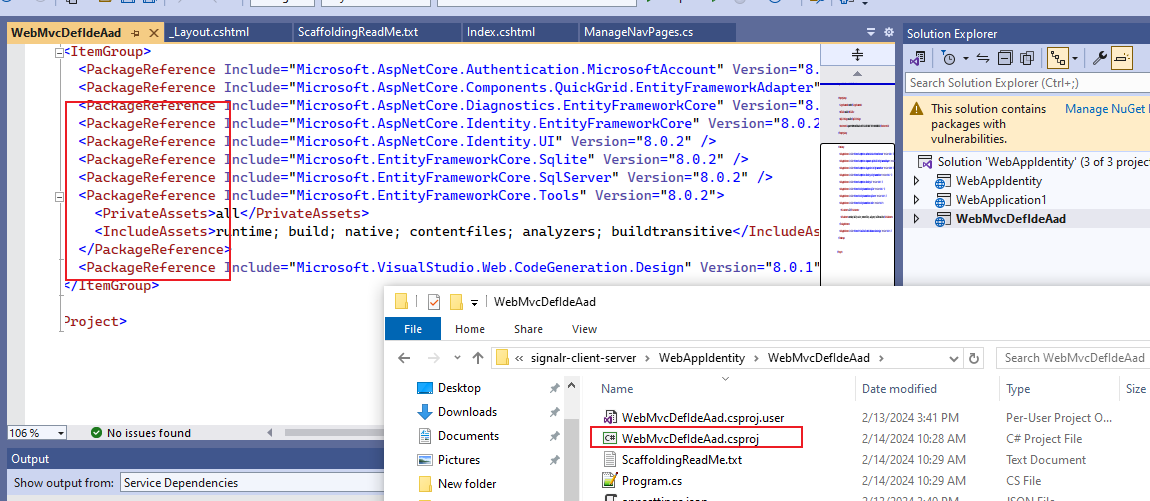This screenshot has width=1150, height=501.
Task: Switch to ScaffoldingReadMe.txt editor tab
Action: [358, 32]
